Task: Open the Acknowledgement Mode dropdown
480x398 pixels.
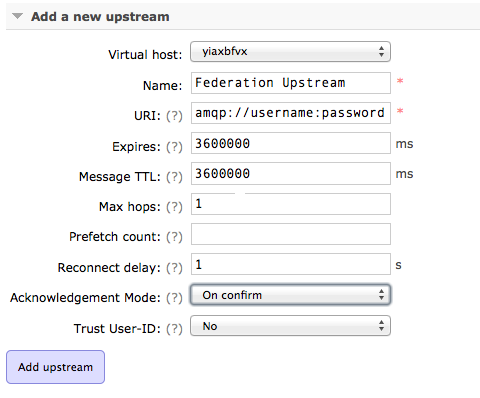Action: pyautogui.click(x=290, y=295)
